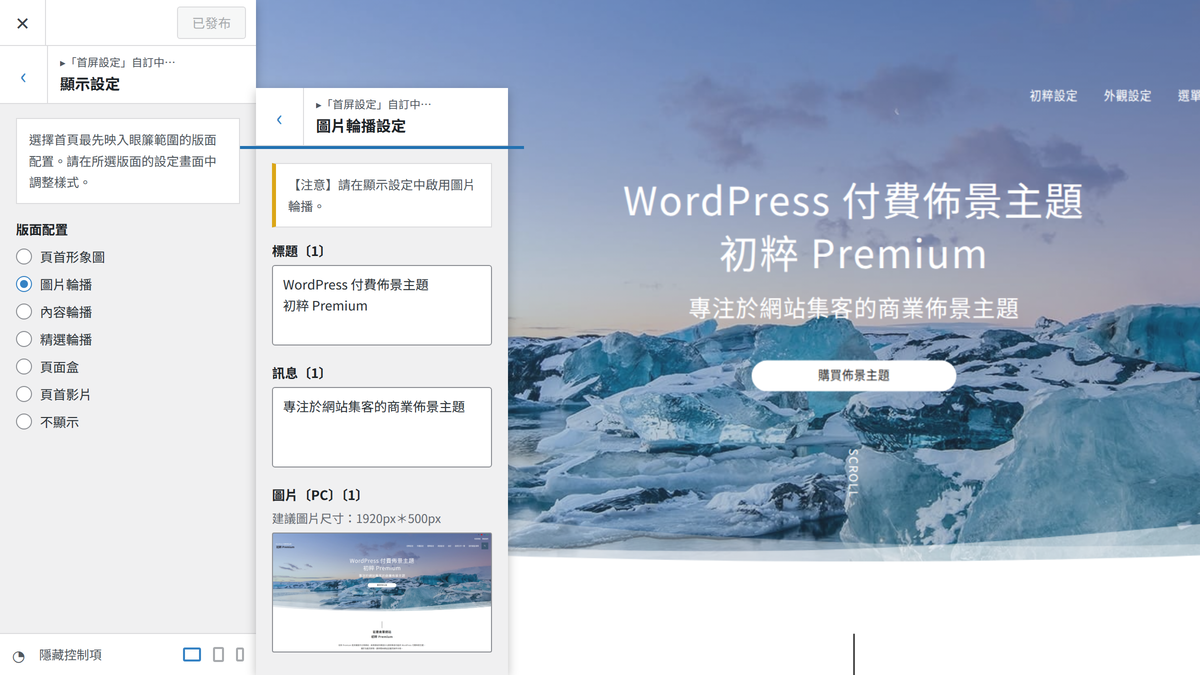This screenshot has width=1200, height=675.
Task: Click 購買佈景主題 button in preview
Action: coord(854,375)
